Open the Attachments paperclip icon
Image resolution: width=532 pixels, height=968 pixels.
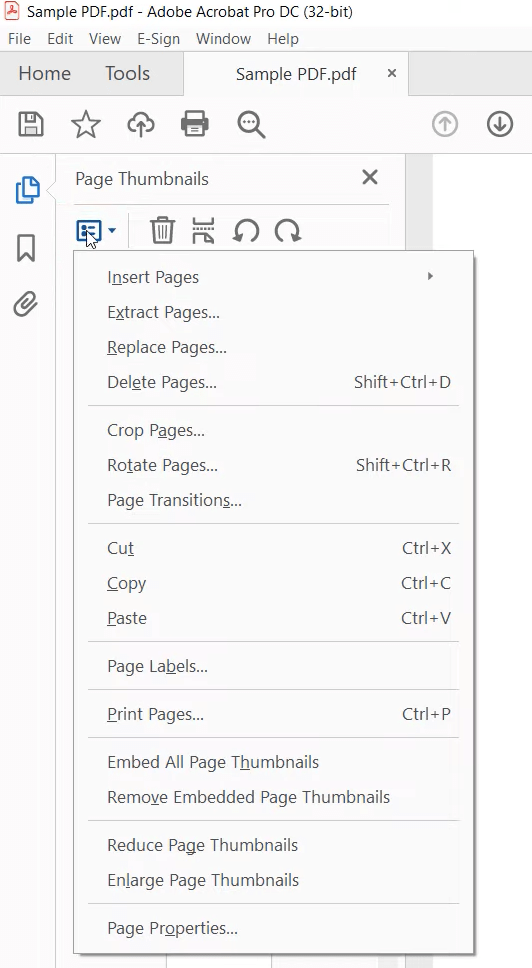[25, 304]
